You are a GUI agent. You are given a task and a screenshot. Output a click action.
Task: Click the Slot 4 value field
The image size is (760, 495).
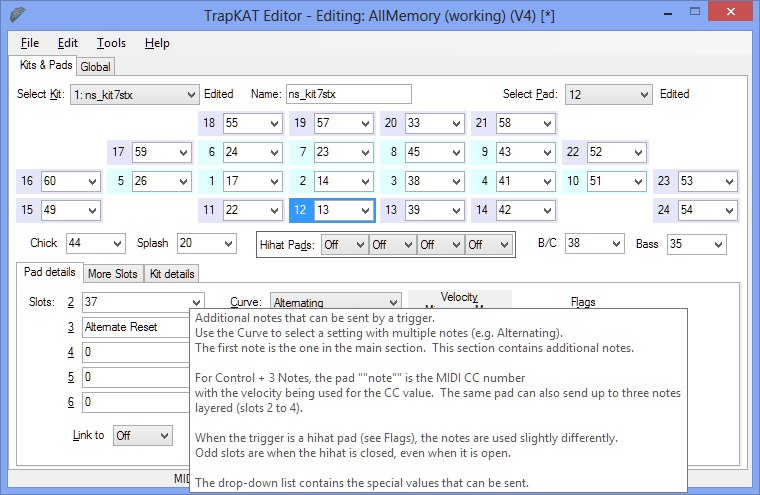click(136, 352)
